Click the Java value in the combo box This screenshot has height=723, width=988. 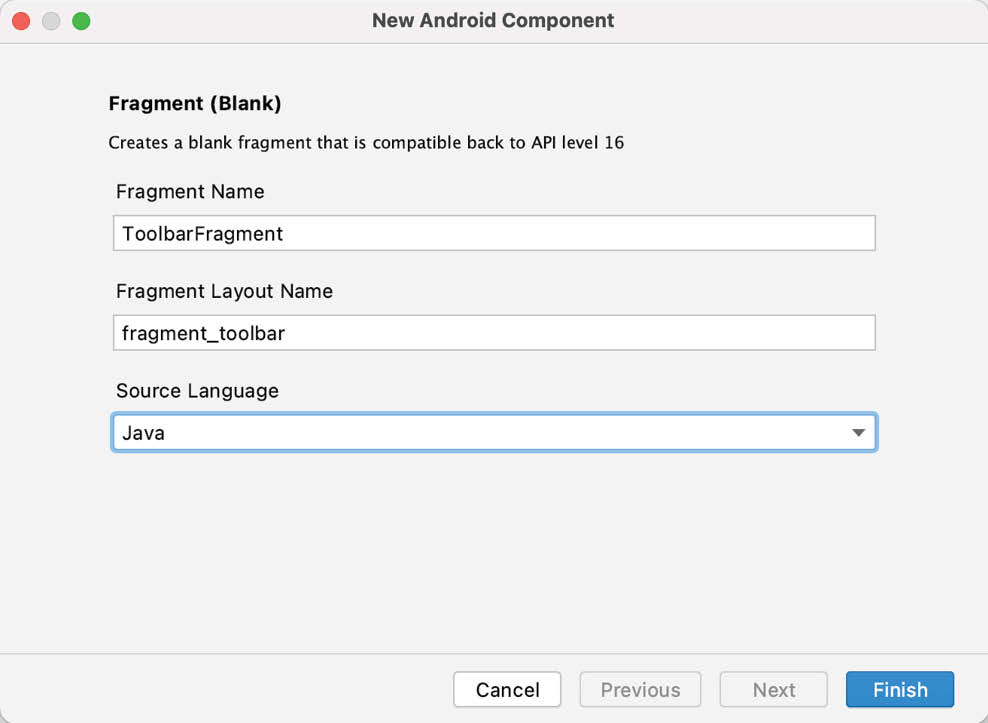pos(144,433)
